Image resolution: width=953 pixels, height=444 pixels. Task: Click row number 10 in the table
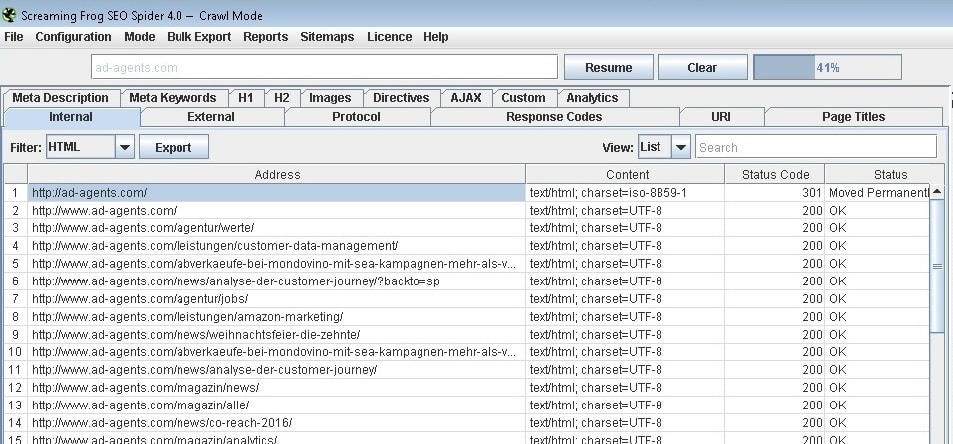pos(16,352)
